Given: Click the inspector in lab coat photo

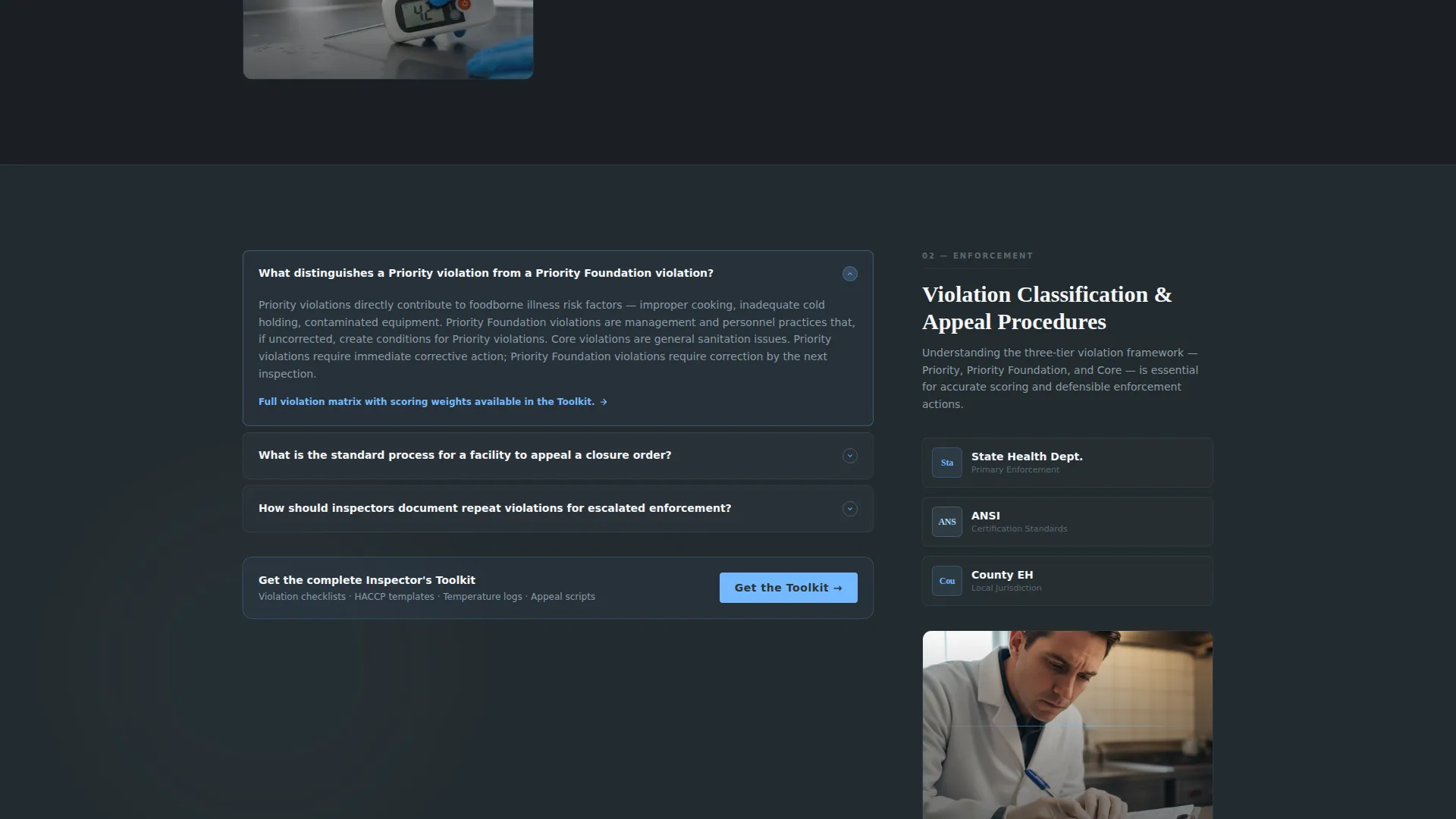Looking at the screenshot, I should point(1067,725).
